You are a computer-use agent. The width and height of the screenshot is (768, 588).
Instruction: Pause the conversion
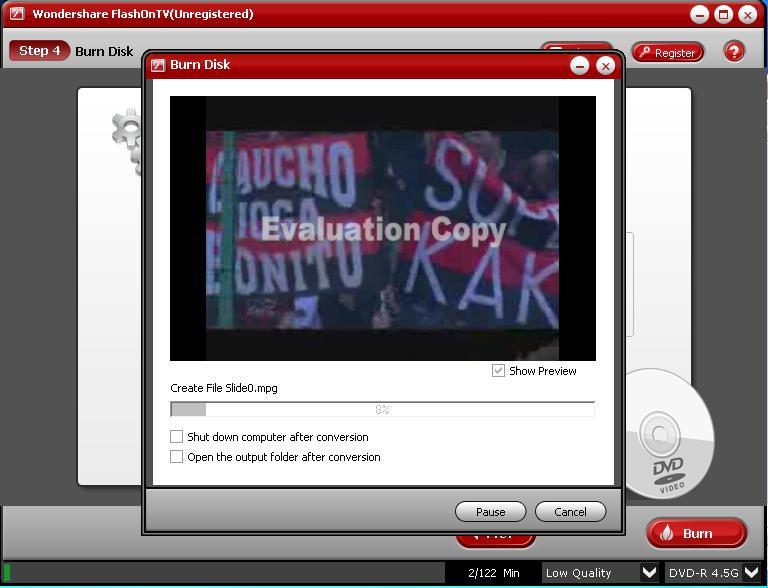pyautogui.click(x=490, y=512)
